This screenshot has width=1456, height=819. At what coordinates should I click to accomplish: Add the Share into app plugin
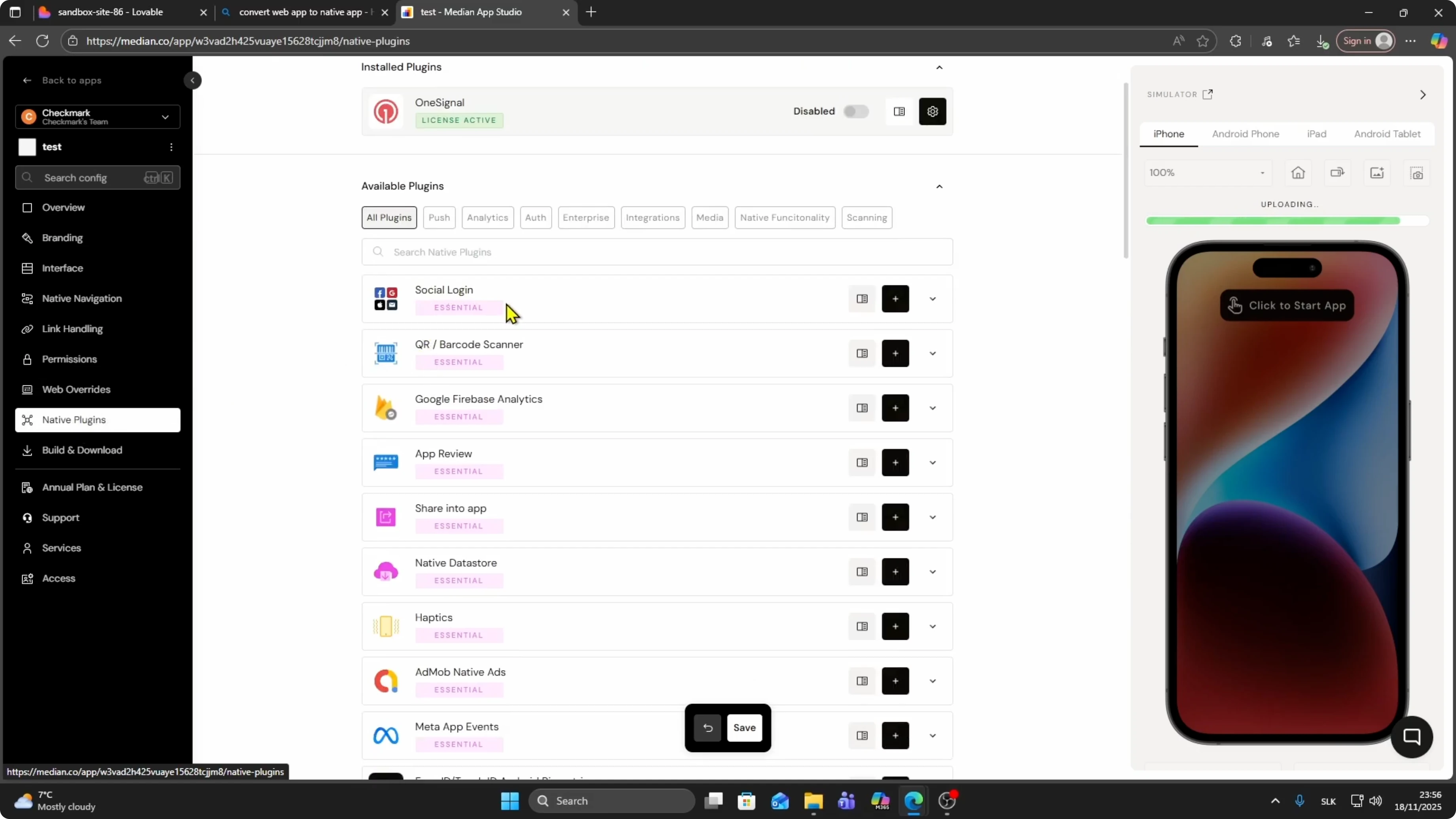point(895,517)
